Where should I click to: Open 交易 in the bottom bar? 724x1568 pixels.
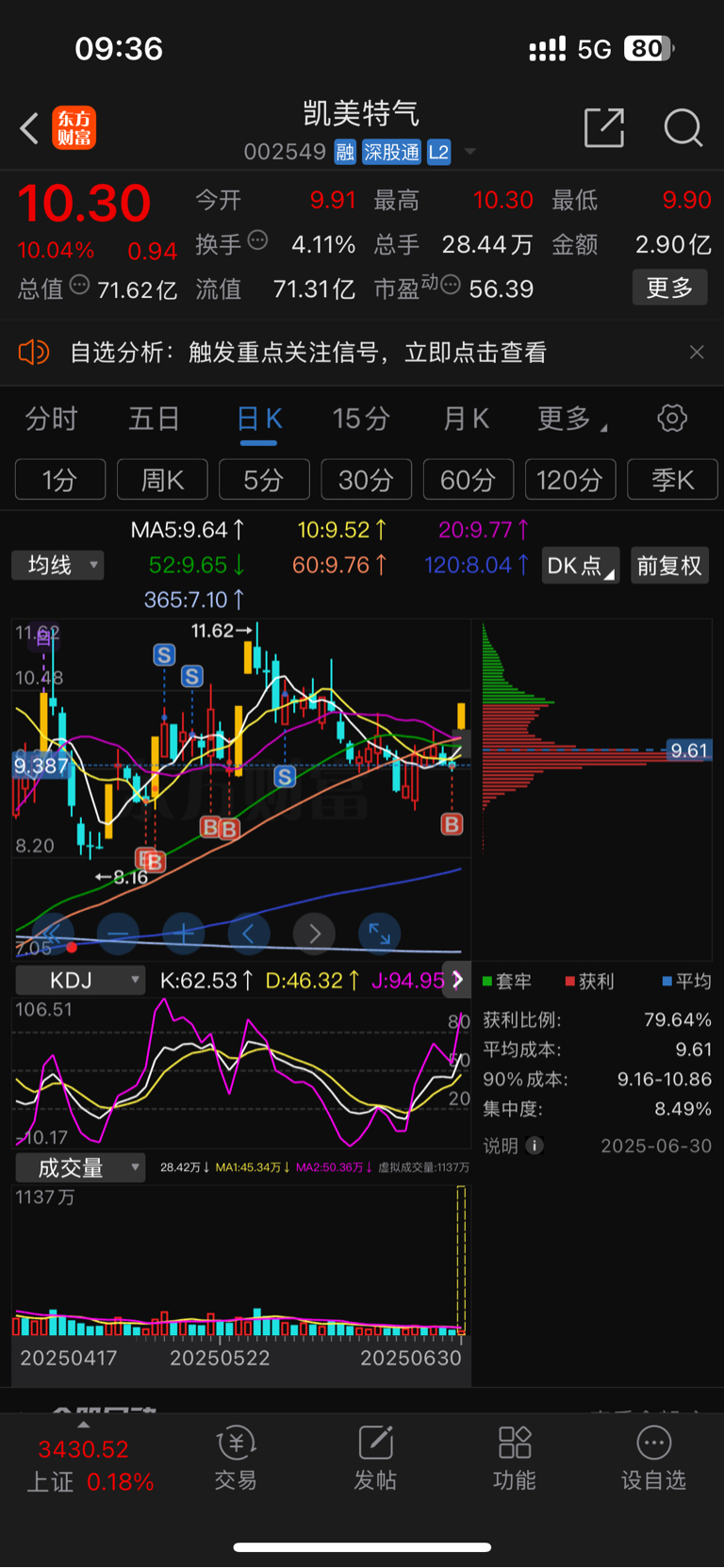[236, 1459]
